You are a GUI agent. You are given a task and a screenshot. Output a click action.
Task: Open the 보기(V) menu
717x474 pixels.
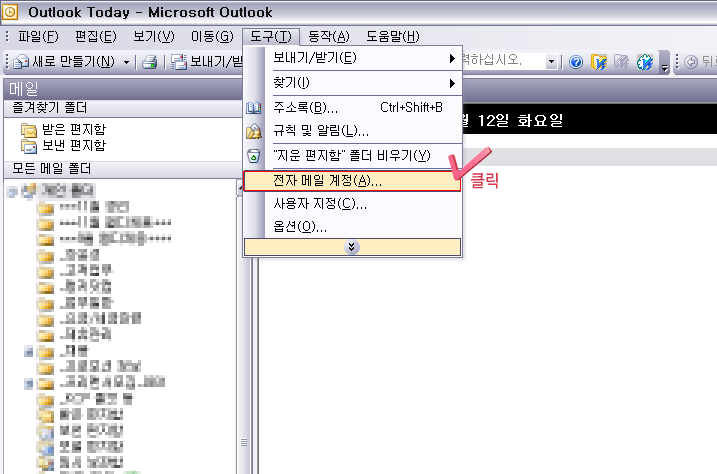pos(154,36)
